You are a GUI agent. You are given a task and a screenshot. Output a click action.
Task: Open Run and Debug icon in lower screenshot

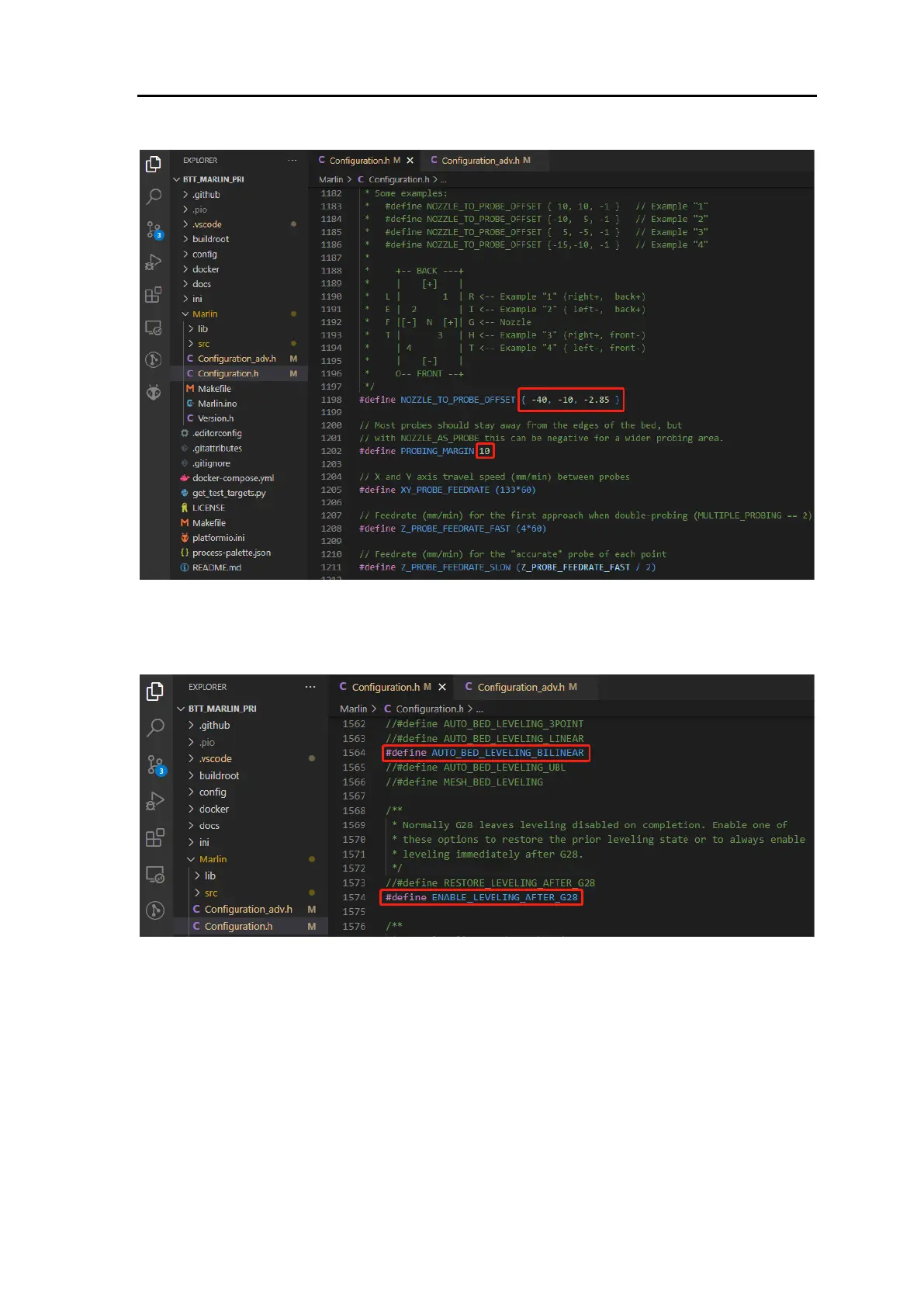(155, 802)
